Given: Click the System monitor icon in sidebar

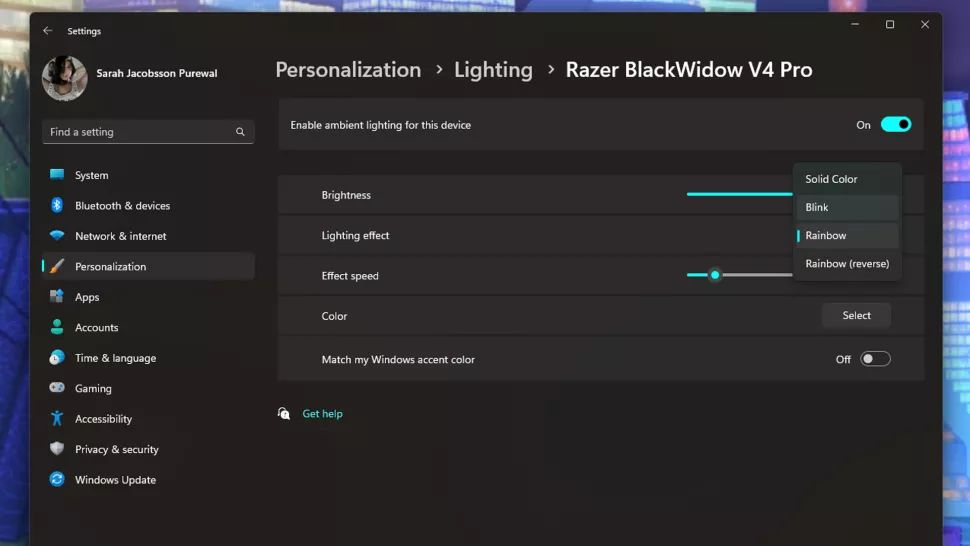Looking at the screenshot, I should [x=57, y=175].
